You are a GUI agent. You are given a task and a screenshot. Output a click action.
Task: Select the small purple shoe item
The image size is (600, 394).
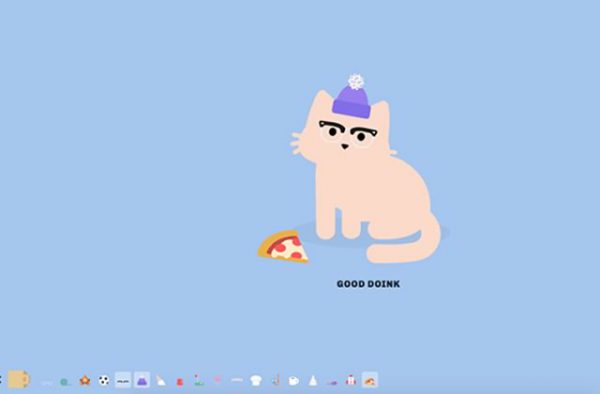coord(332,382)
